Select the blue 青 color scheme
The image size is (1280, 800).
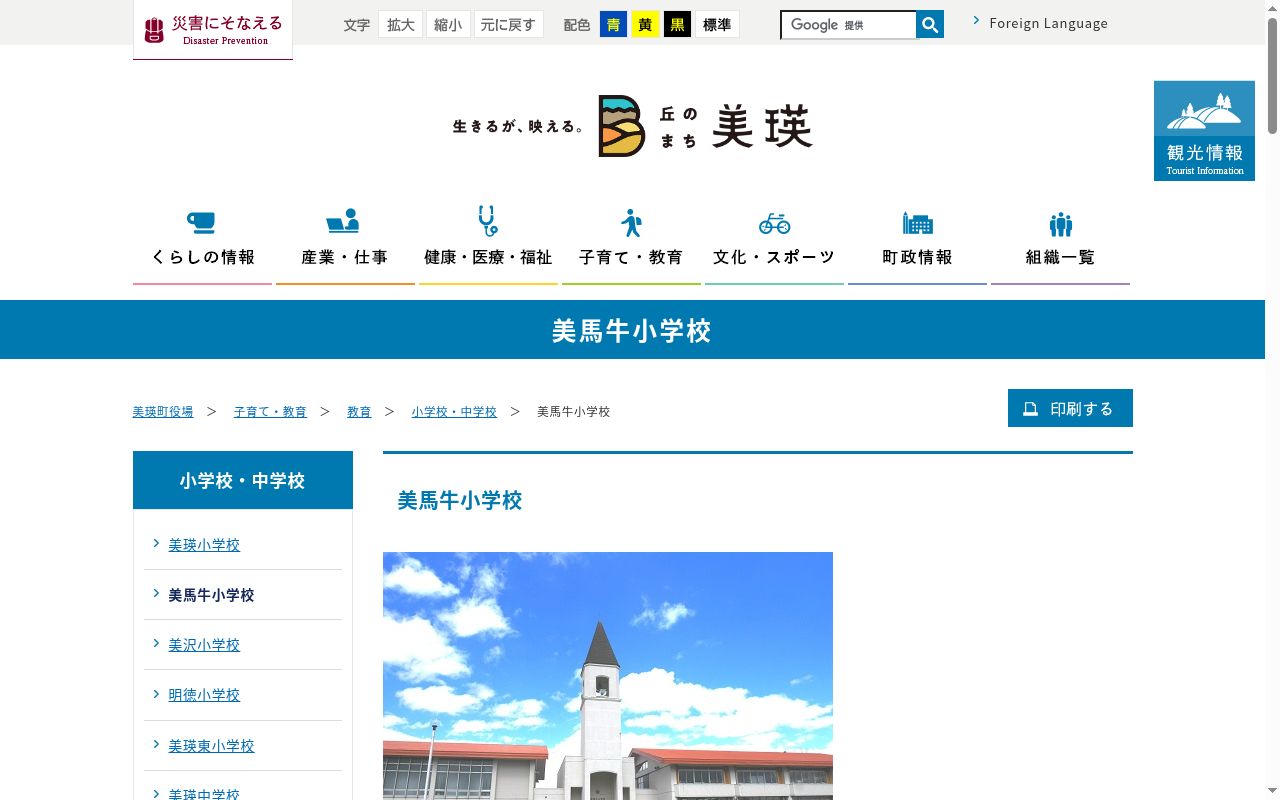pyautogui.click(x=613, y=25)
